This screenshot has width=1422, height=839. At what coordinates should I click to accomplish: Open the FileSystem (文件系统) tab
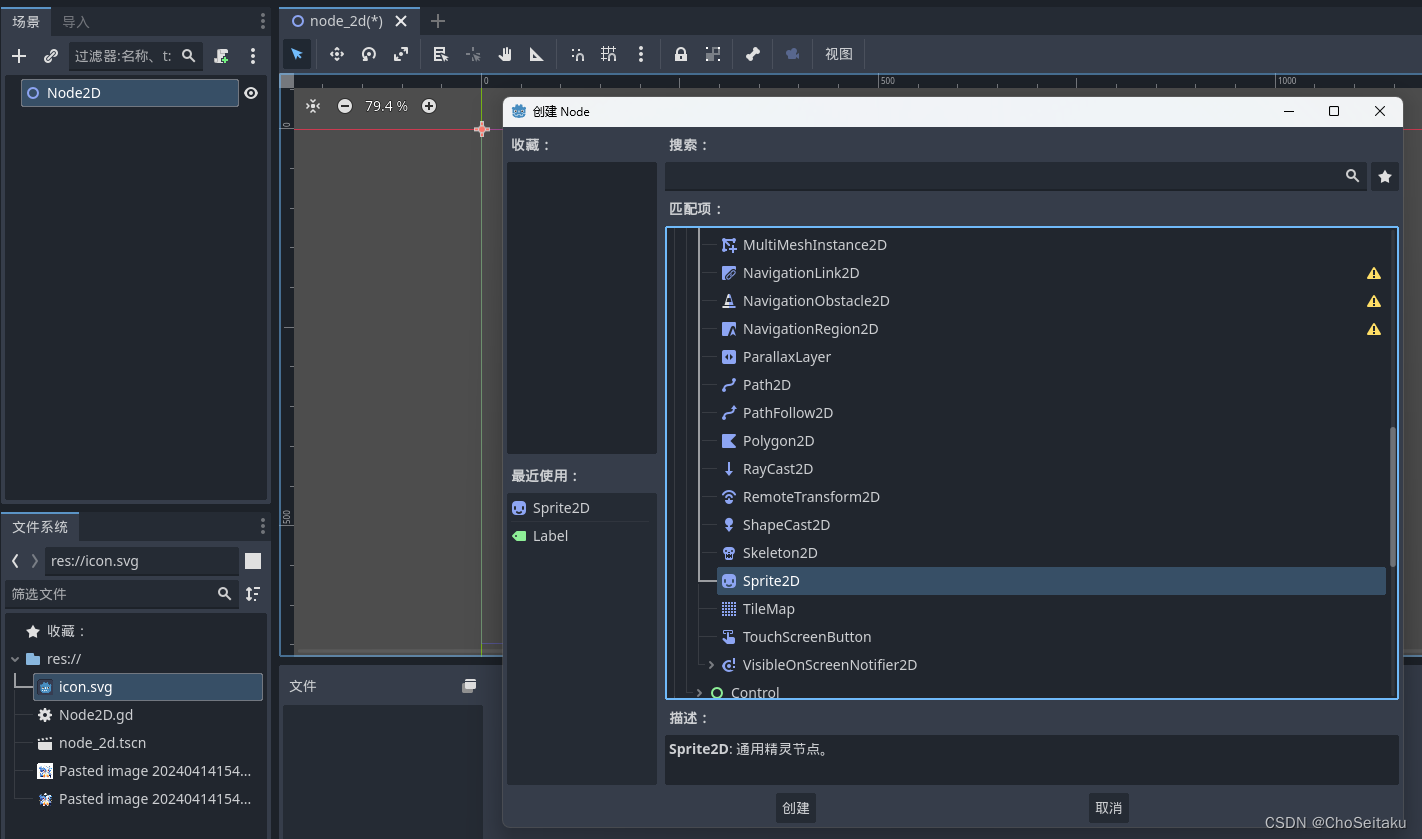(40, 527)
